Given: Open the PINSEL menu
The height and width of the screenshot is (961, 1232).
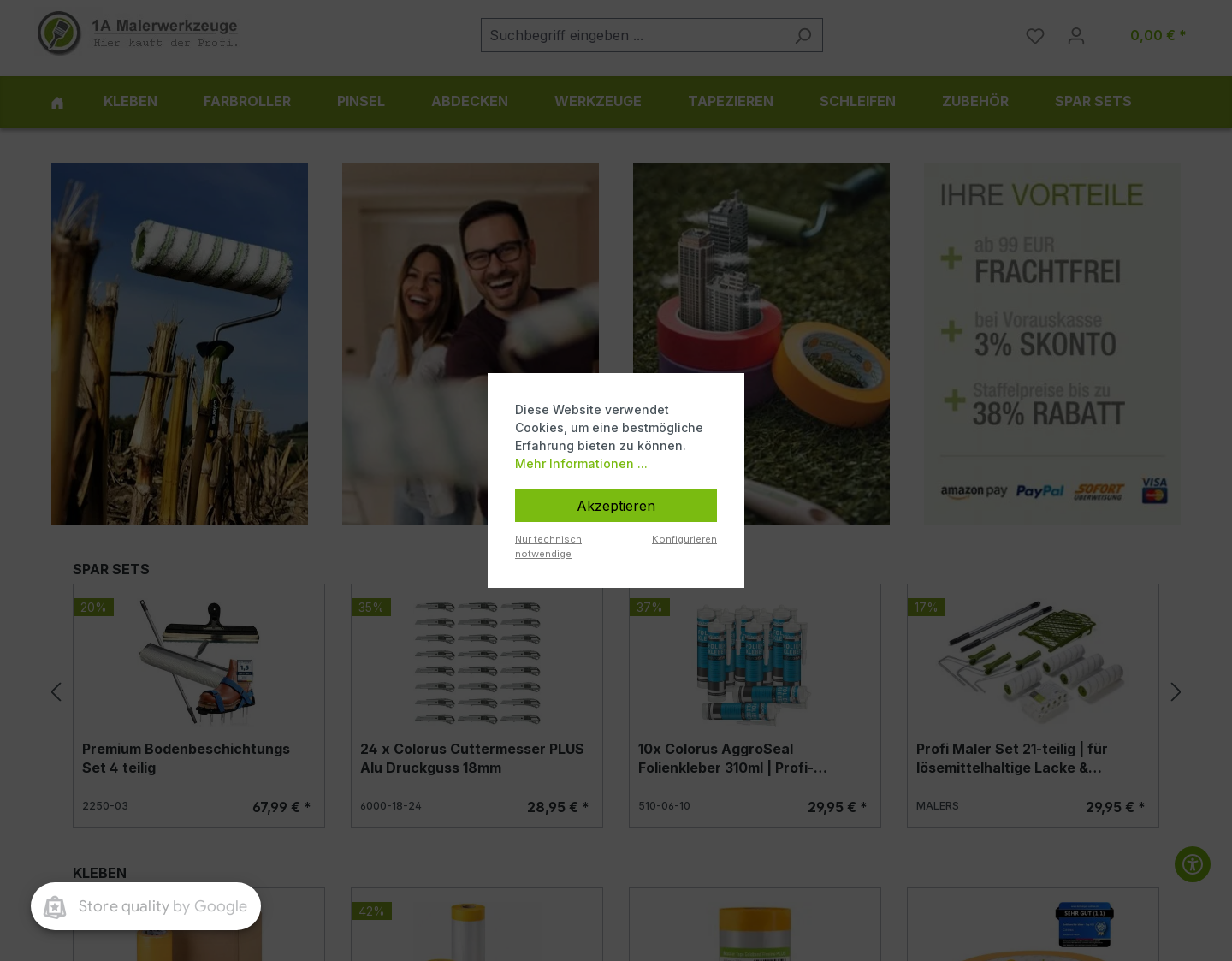Looking at the screenshot, I should pos(361,102).
